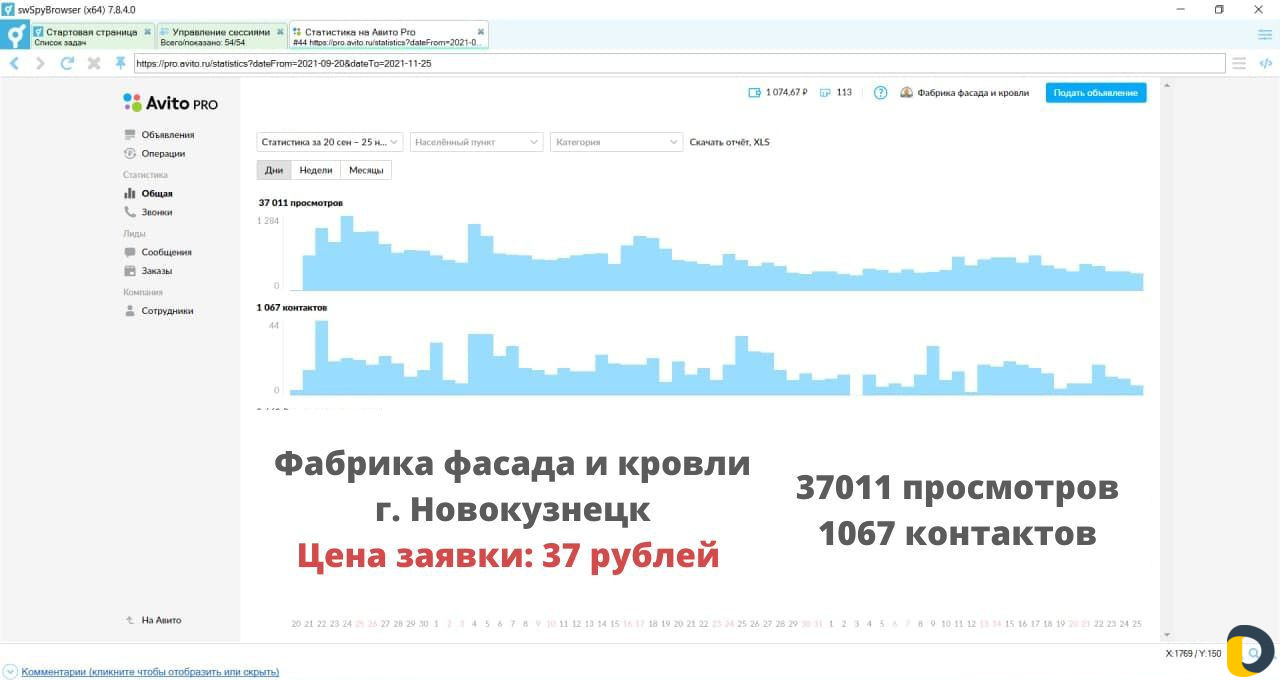This screenshot has height=680, width=1280.
Task: Pin the tab with the pushpin icon
Action: (x=120, y=63)
